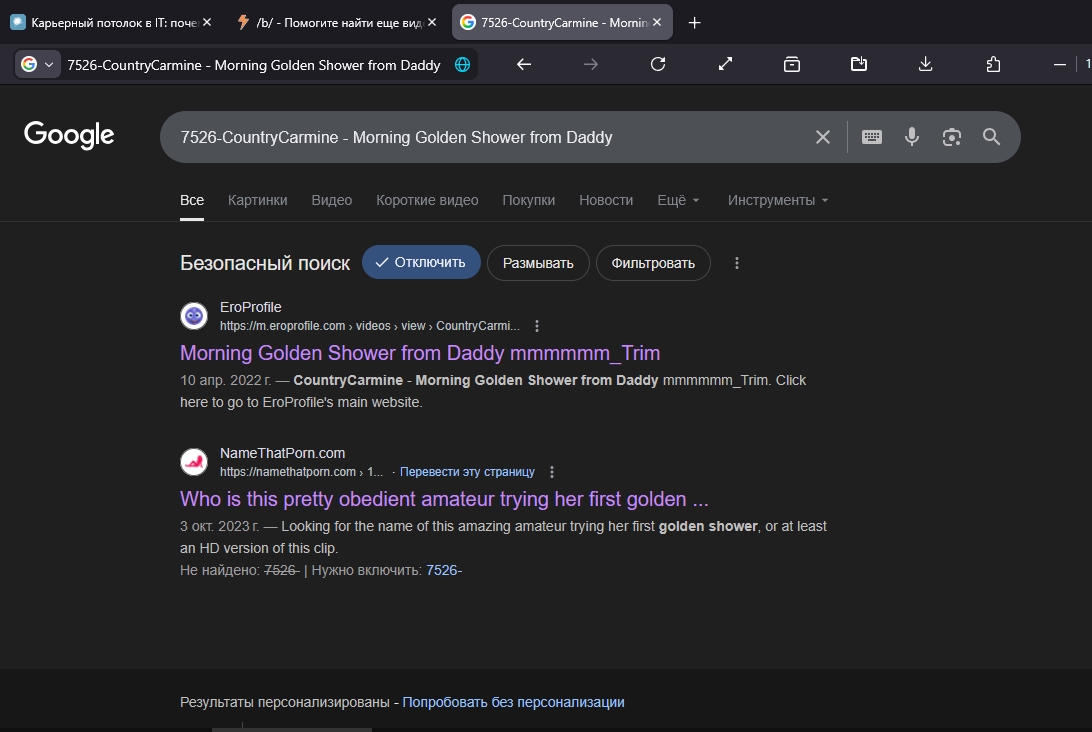Viewport: 1092px width, 732px height.
Task: Open the on-screen keyboard input tool
Action: coord(872,137)
